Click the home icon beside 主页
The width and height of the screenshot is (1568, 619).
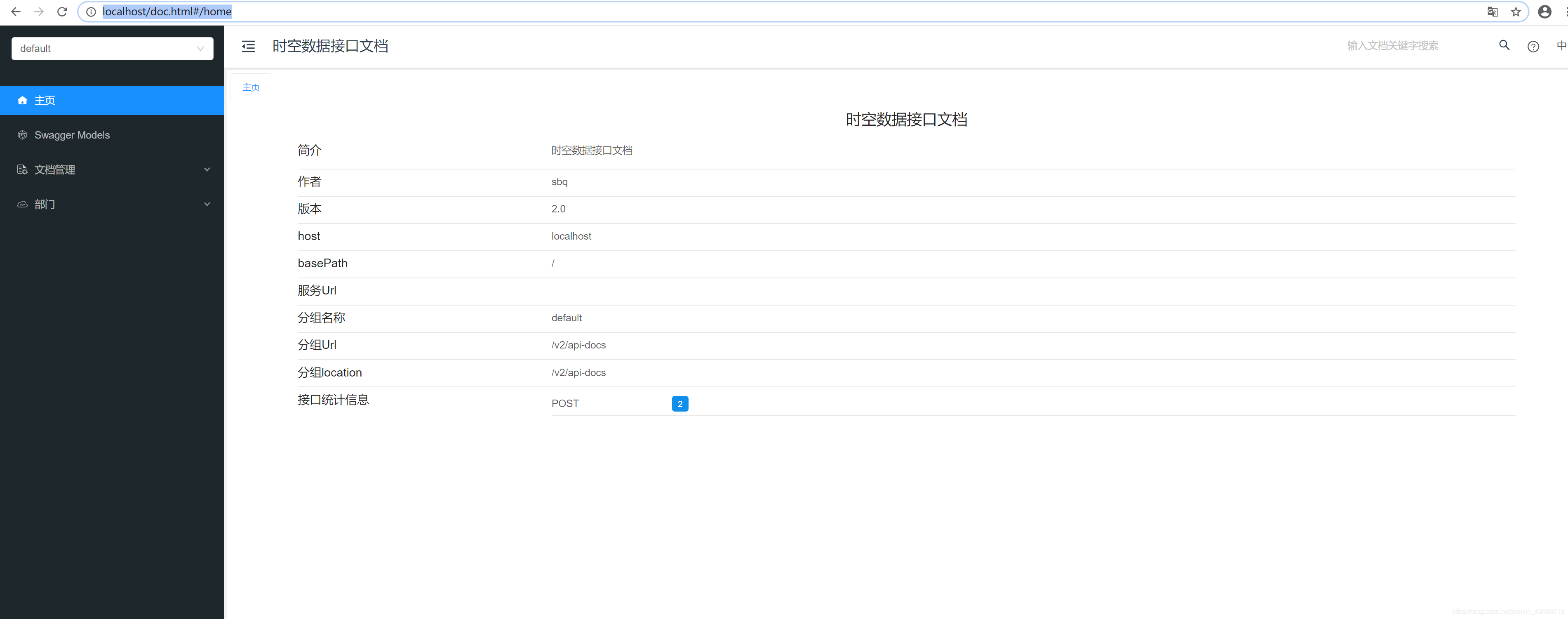pyautogui.click(x=22, y=101)
